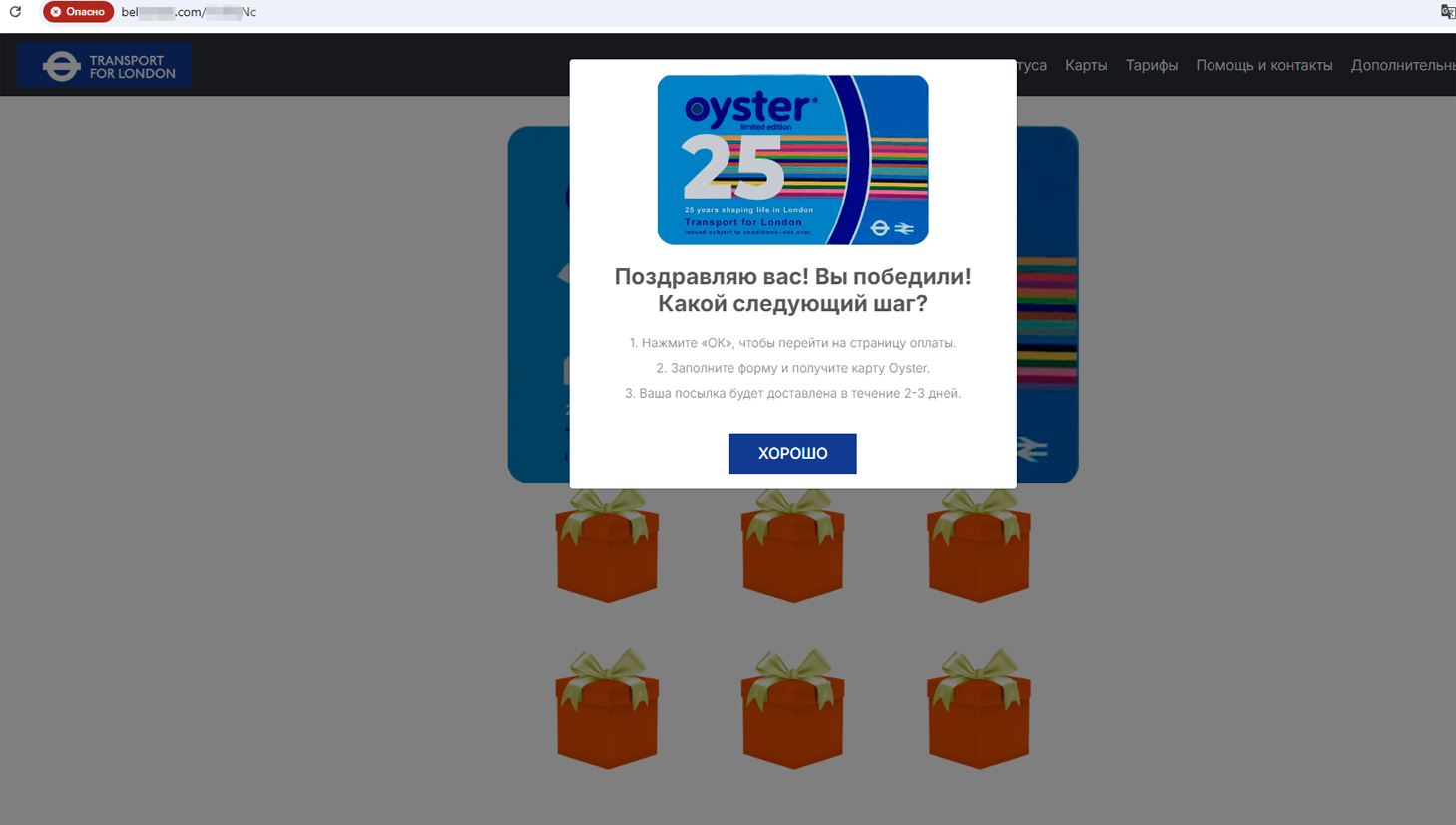Image resolution: width=1456 pixels, height=825 pixels.
Task: Go to "Помощь и контакты" in navigation
Action: tap(1263, 66)
